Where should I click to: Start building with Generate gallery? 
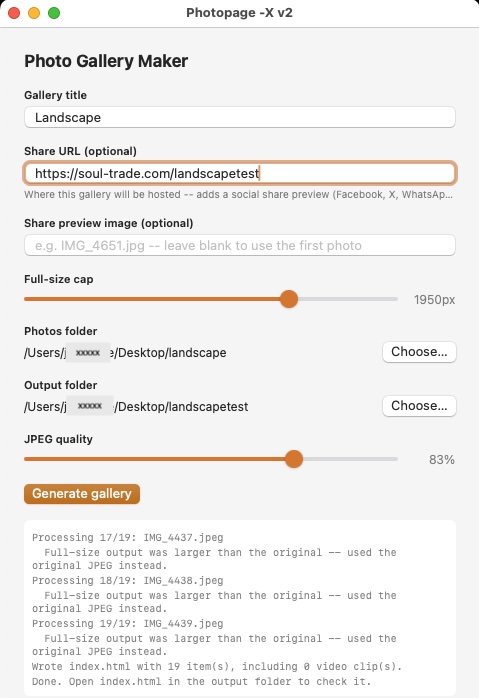coord(82,494)
